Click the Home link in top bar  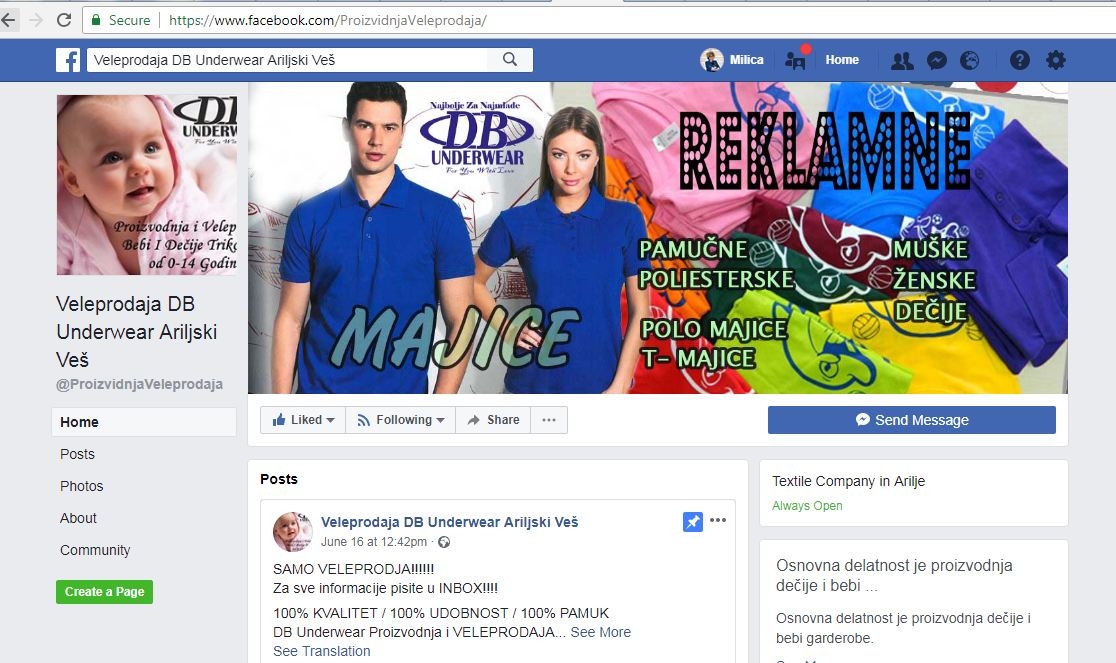click(x=842, y=60)
